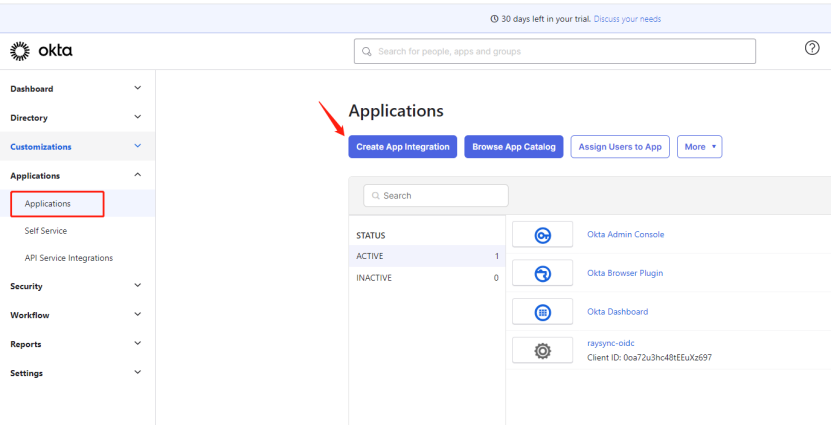Open the raysync-oidc application link

(x=612, y=343)
